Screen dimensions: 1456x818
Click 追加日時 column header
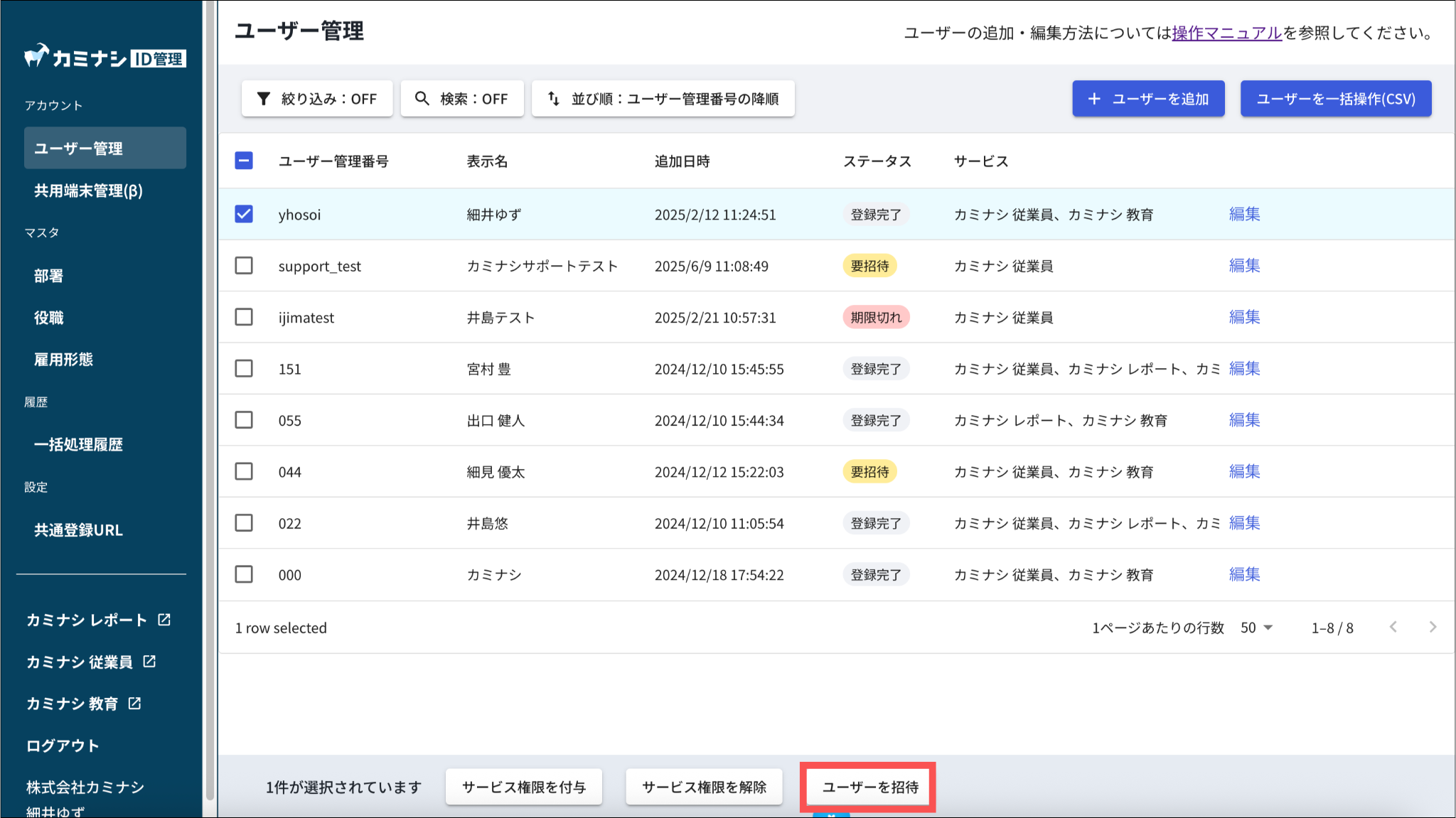tap(682, 161)
